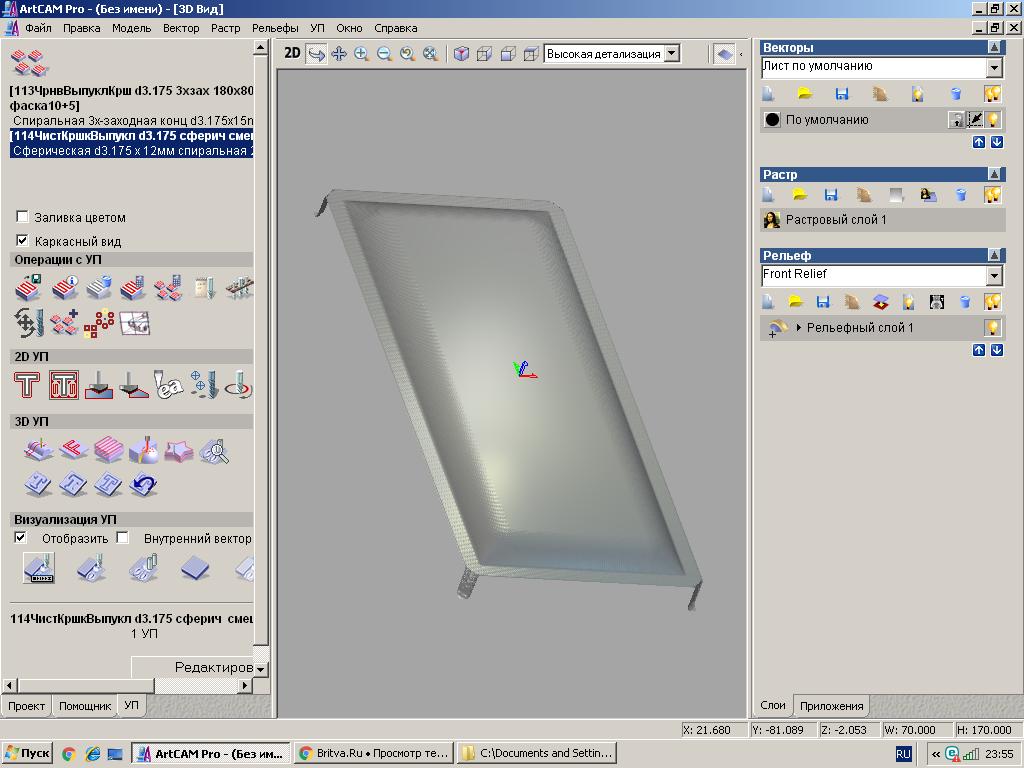Open the 2D profile toolpath tool
Screen dimensions: 1024x768
tap(29, 385)
